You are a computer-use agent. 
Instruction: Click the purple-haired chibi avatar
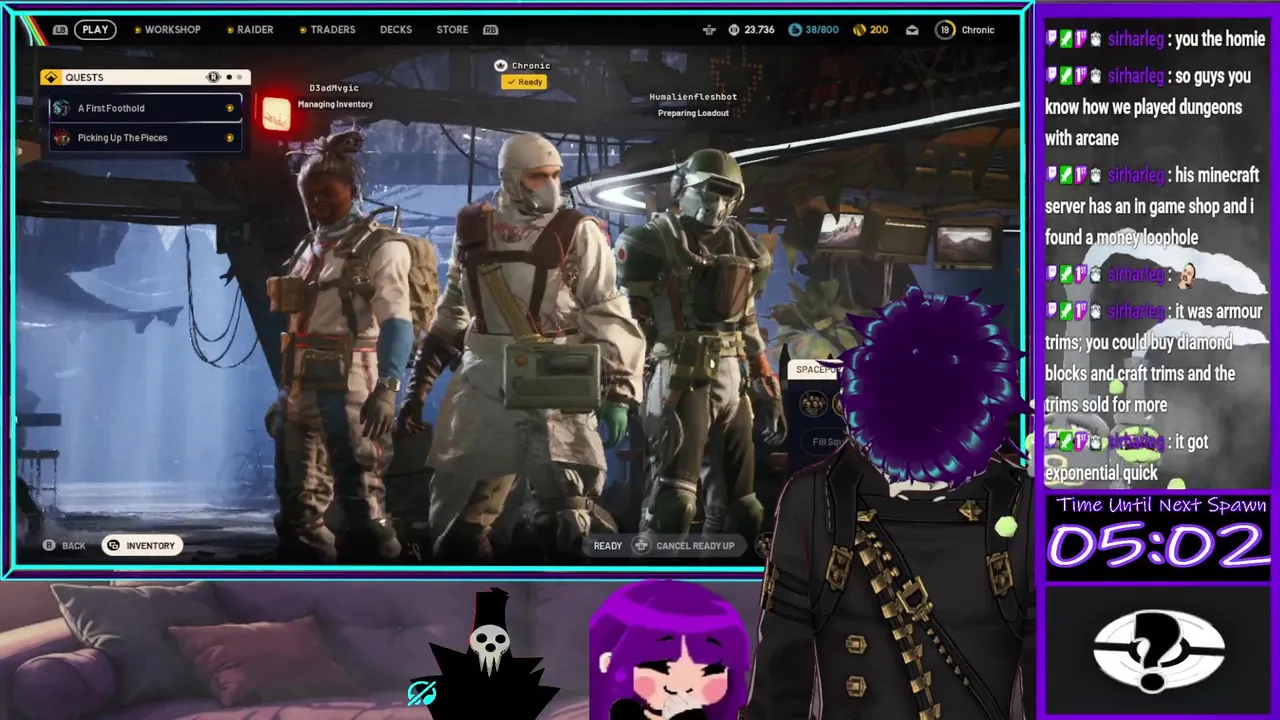coord(669,650)
